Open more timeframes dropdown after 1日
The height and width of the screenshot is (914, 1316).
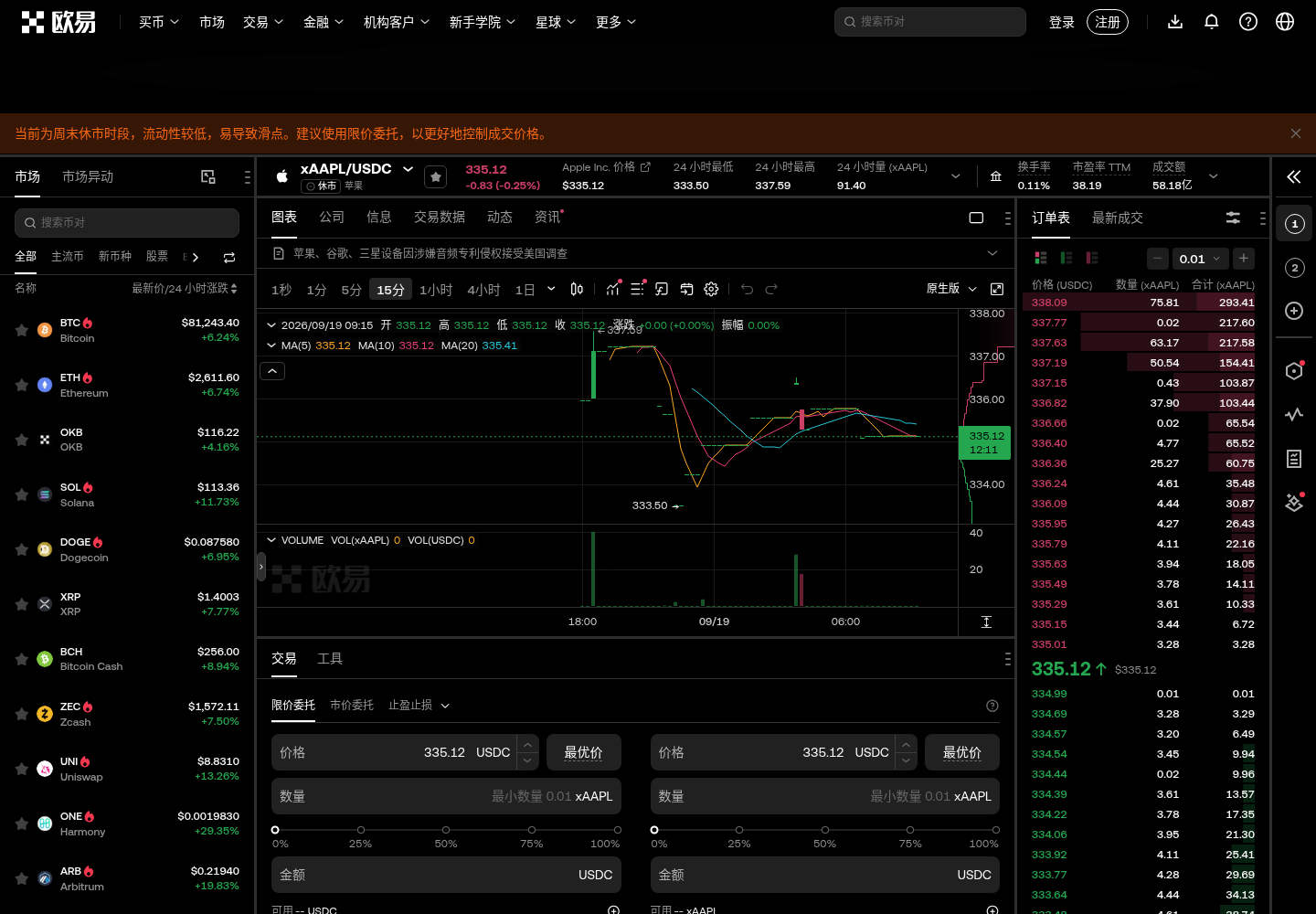[551, 289]
